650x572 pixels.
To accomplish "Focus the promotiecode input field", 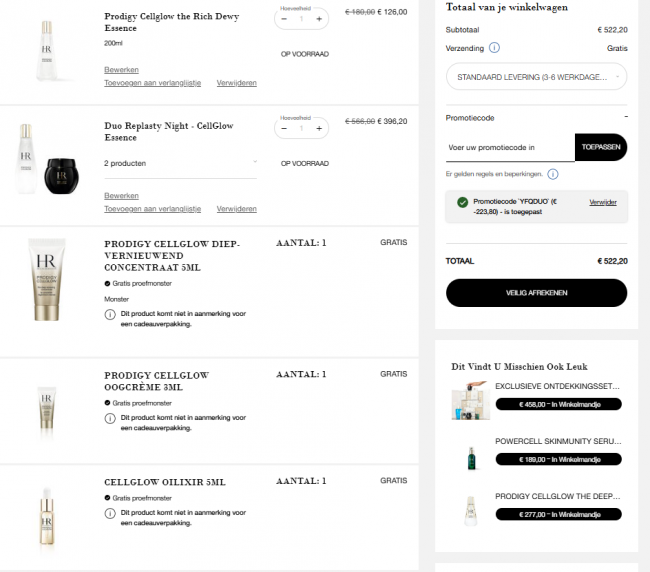I will (510, 148).
